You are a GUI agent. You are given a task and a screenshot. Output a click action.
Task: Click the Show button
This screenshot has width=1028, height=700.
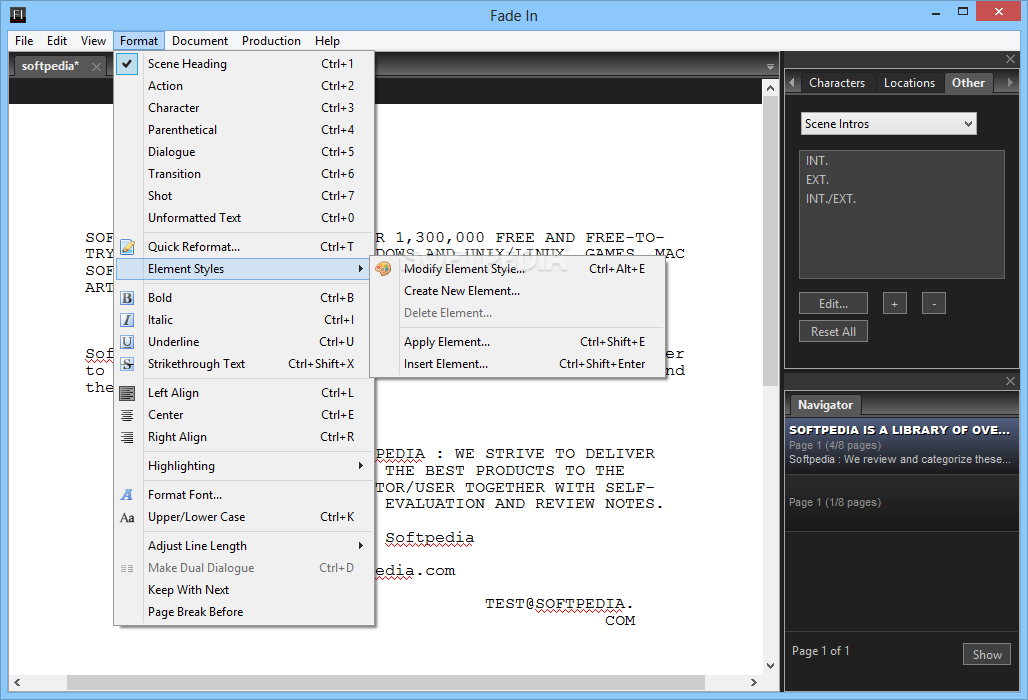987,654
